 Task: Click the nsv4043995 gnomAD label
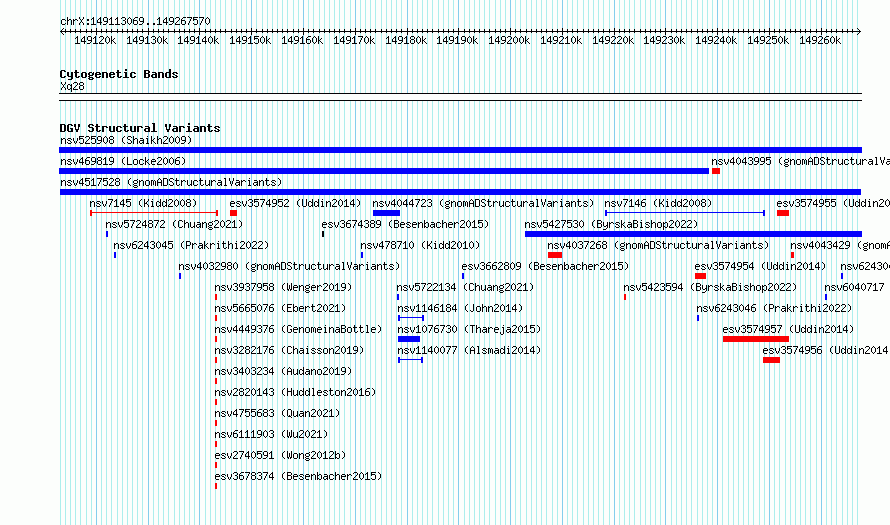click(x=800, y=161)
